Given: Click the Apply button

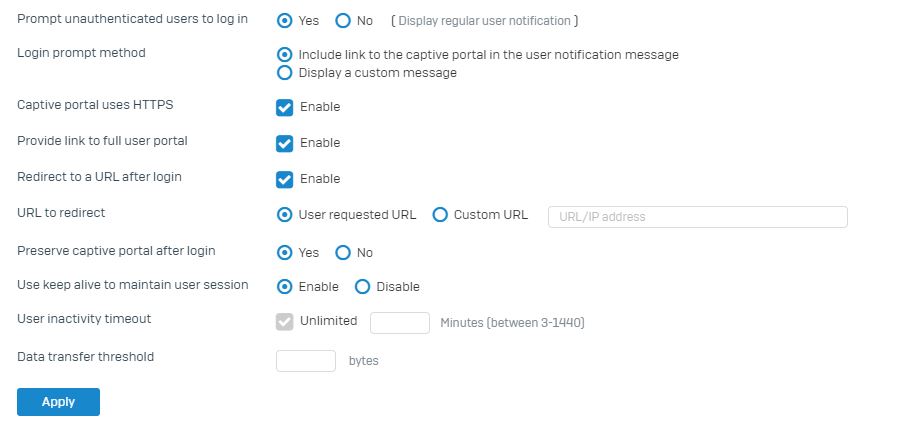Looking at the screenshot, I should 58,402.
